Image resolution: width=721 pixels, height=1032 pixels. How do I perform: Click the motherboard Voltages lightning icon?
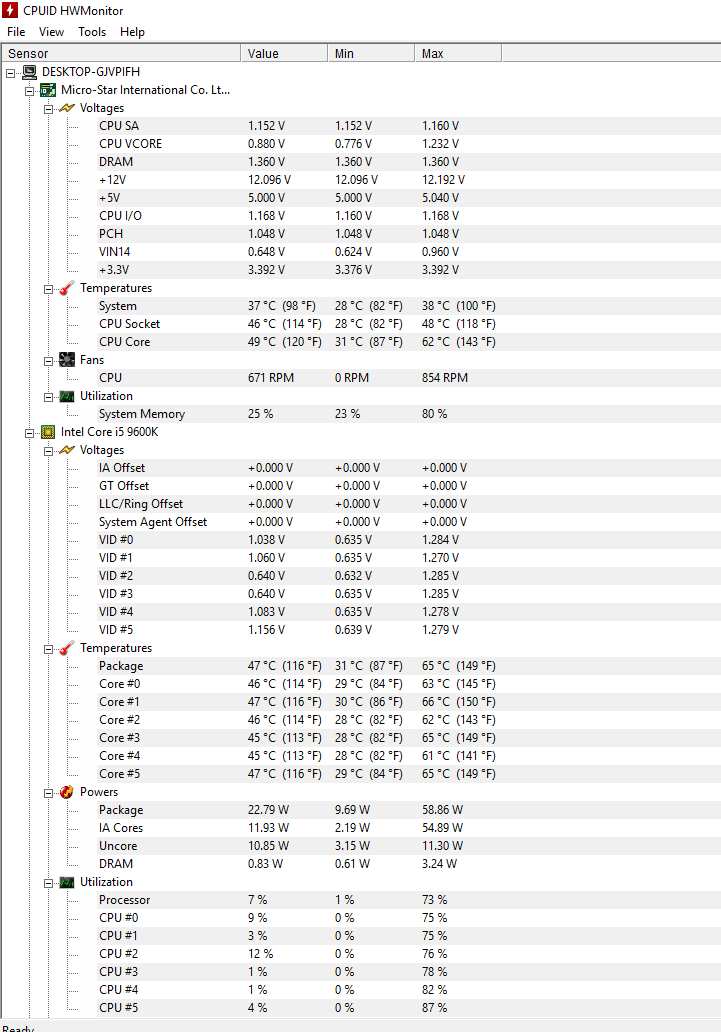click(67, 108)
